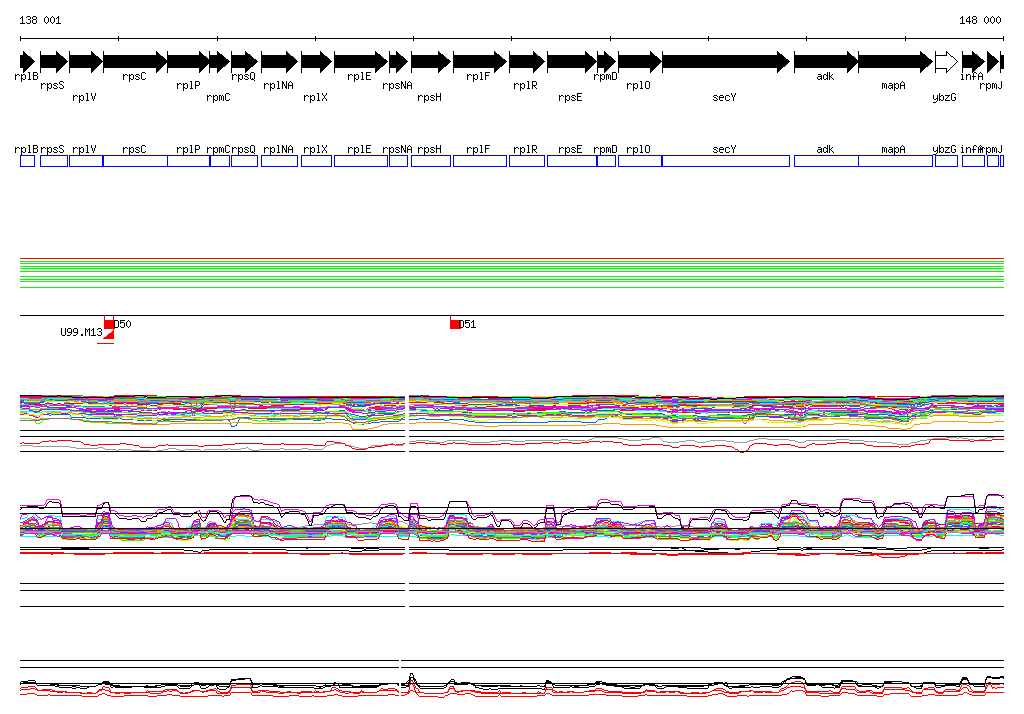Select the black rpsC gene arrow
Image resolution: width=1024 pixels, height=714 pixels.
point(135,62)
